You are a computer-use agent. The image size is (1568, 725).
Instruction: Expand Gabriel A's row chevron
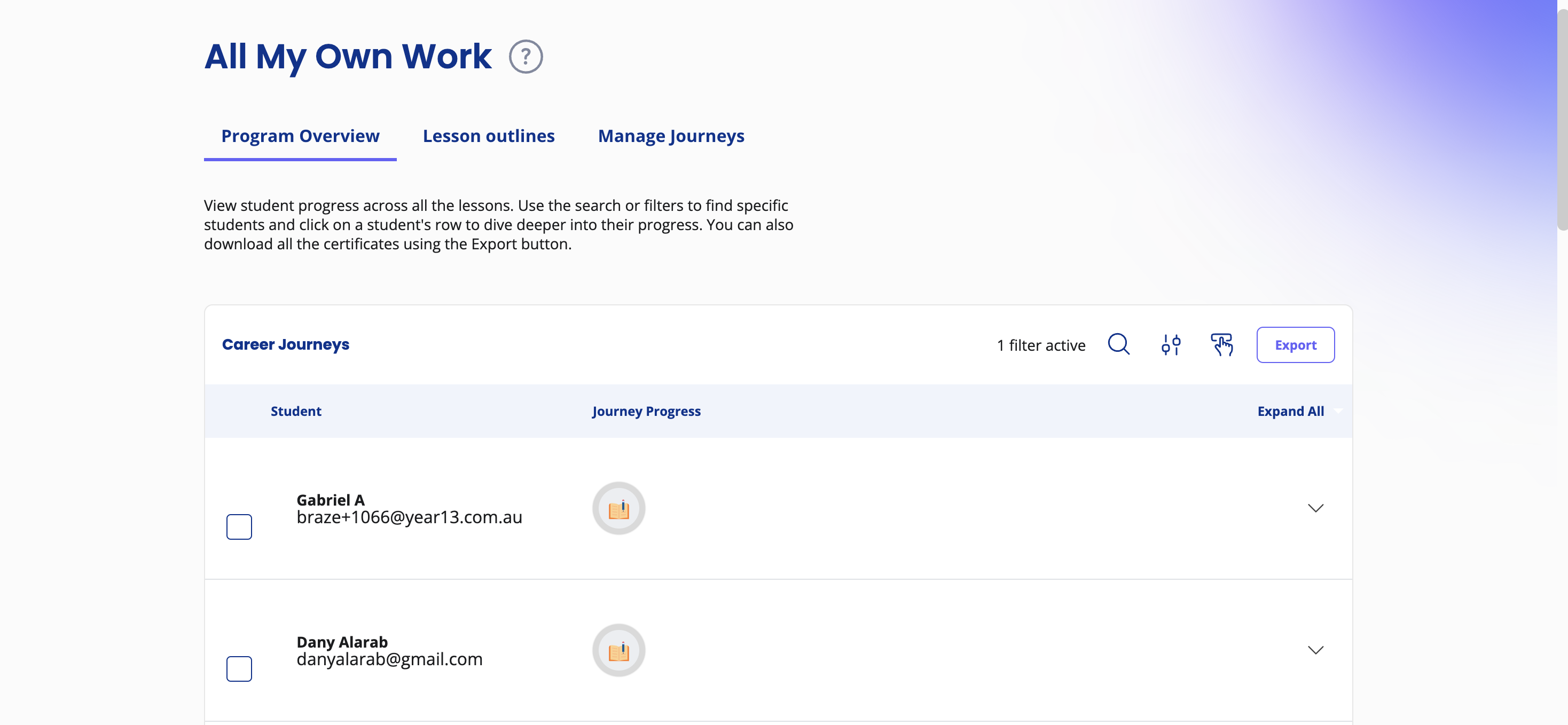pyautogui.click(x=1315, y=508)
